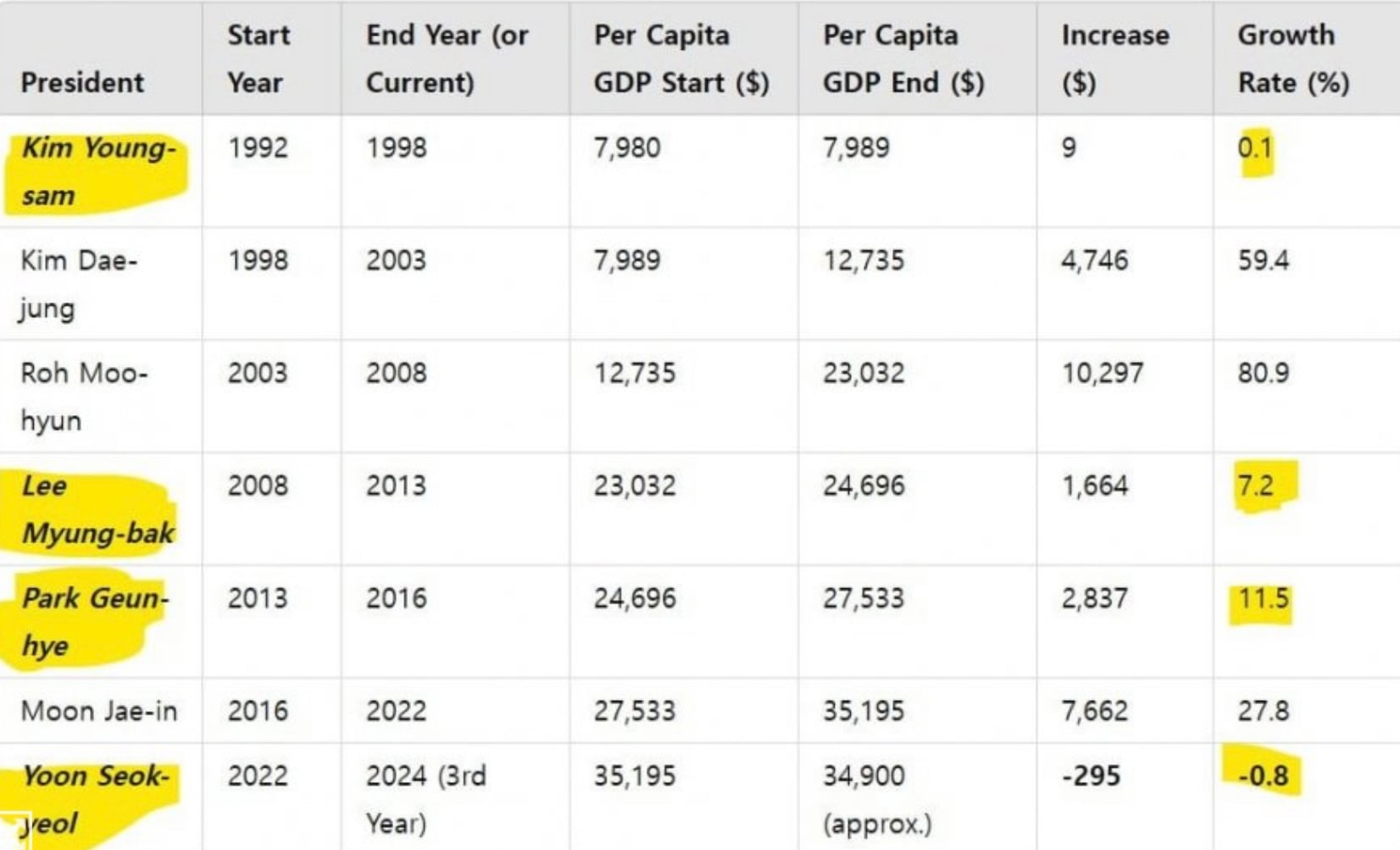Select the 80.9 growth rate cell
Image resolution: width=1400 pixels, height=850 pixels.
point(1264,373)
